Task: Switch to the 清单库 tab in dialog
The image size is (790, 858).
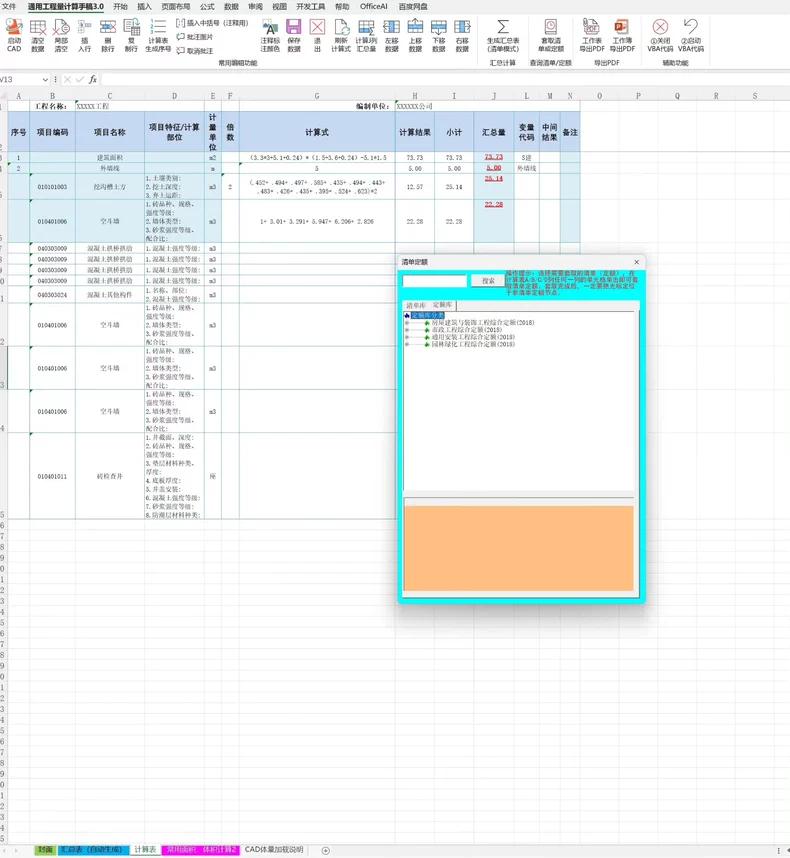Action: tap(415, 304)
